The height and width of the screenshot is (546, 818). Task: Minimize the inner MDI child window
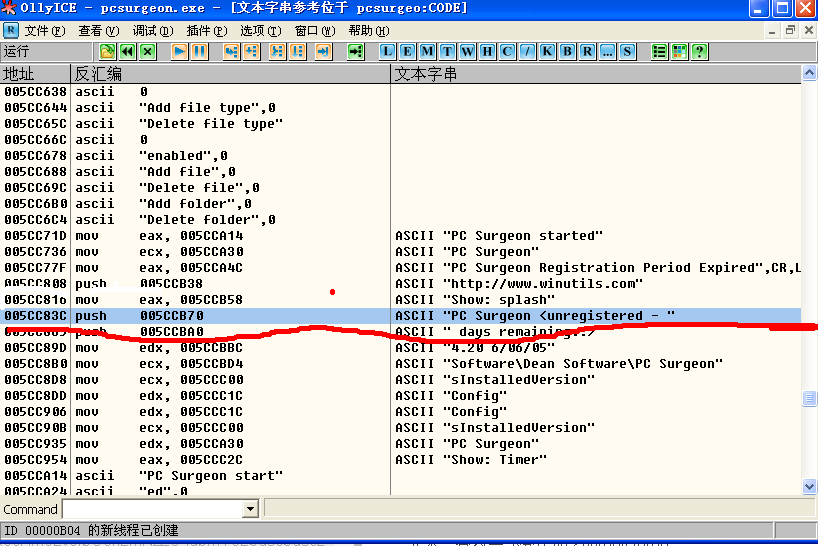pos(772,31)
